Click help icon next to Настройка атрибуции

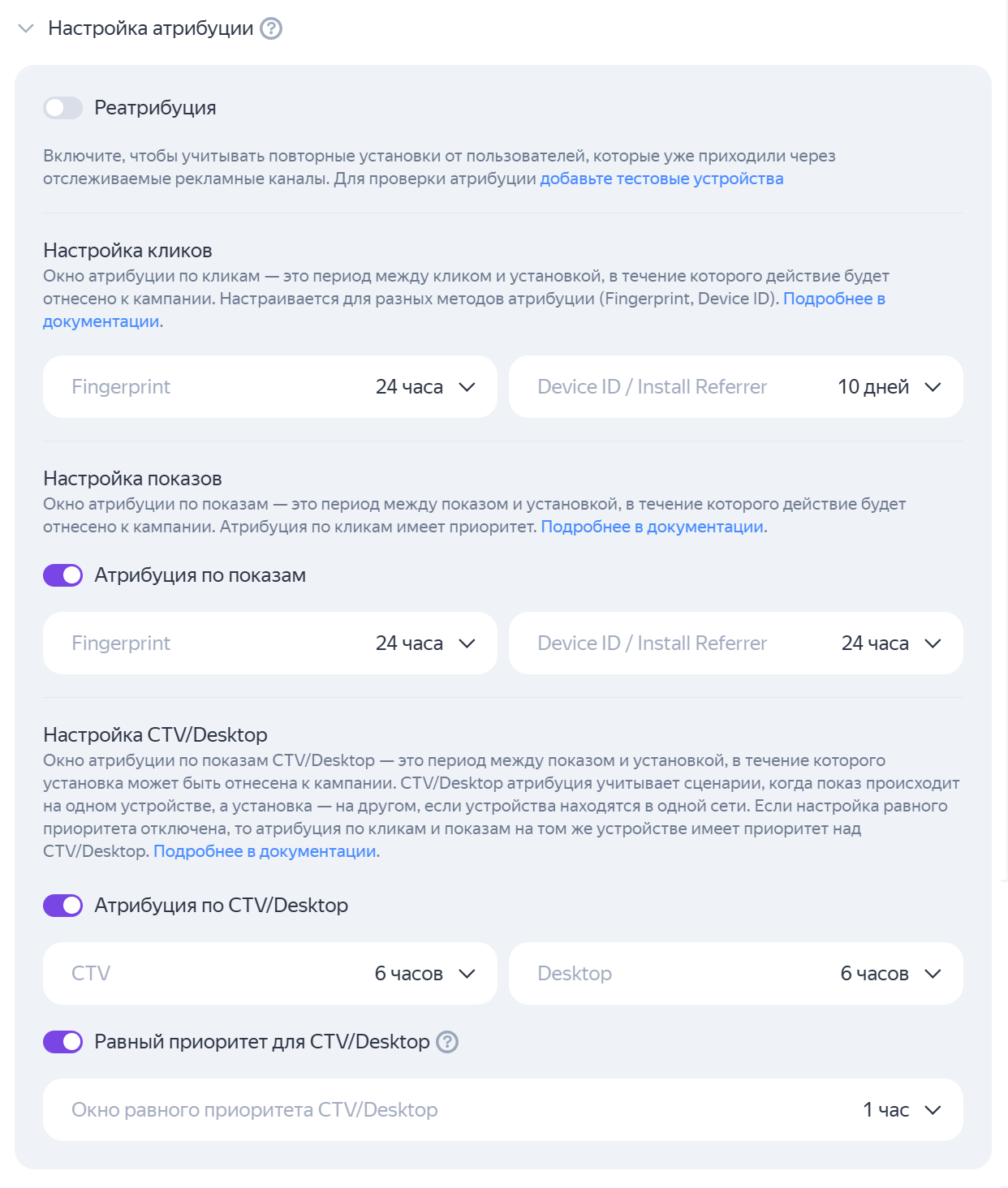click(x=271, y=28)
